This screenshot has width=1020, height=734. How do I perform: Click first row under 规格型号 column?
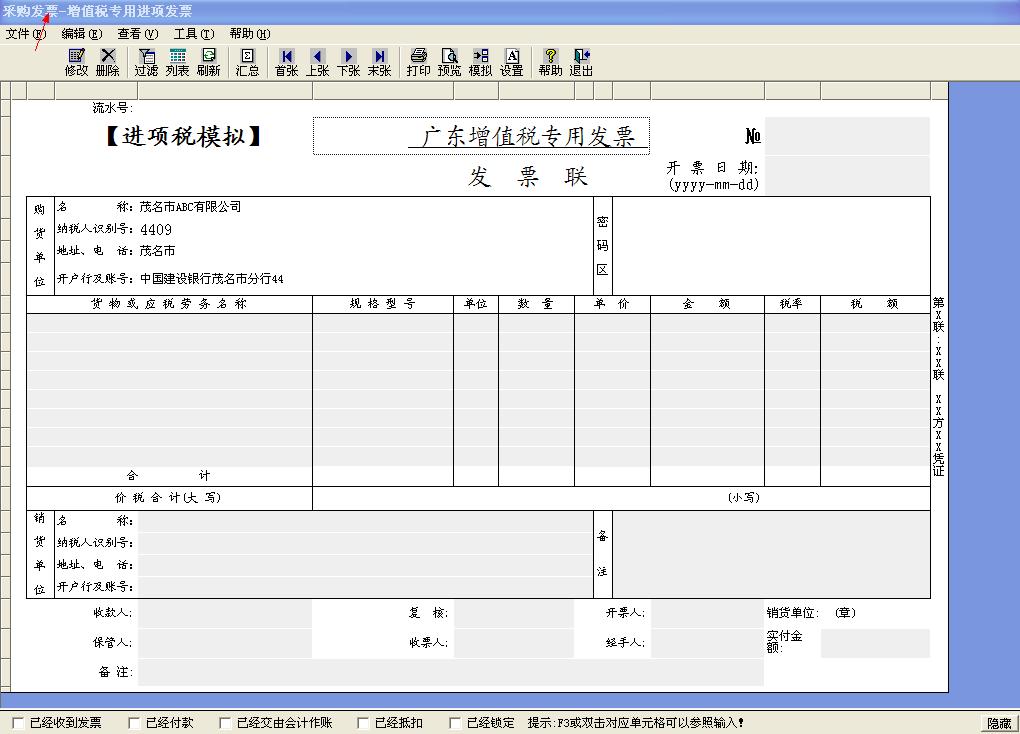point(382,323)
